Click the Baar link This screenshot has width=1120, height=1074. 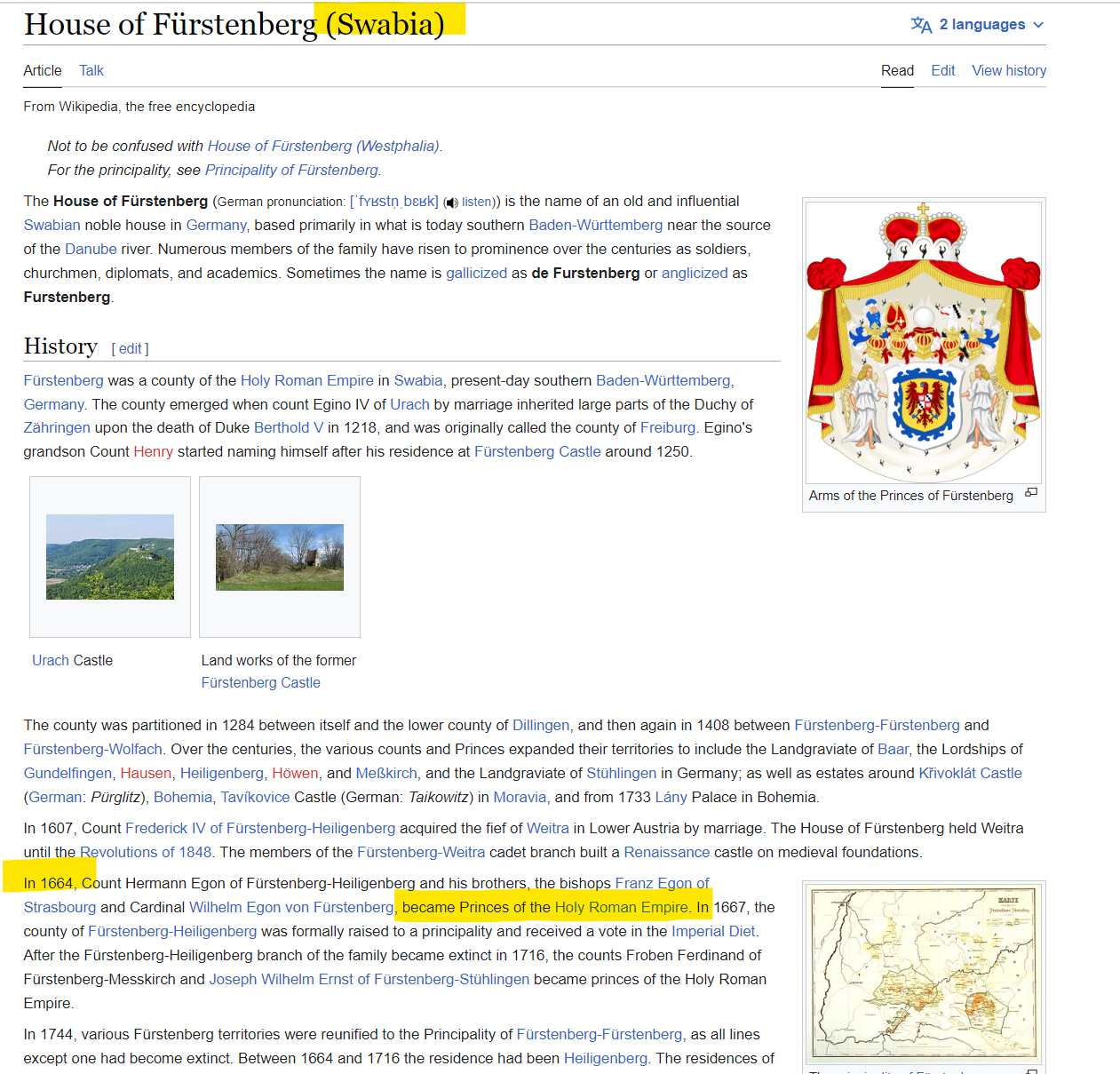(893, 749)
